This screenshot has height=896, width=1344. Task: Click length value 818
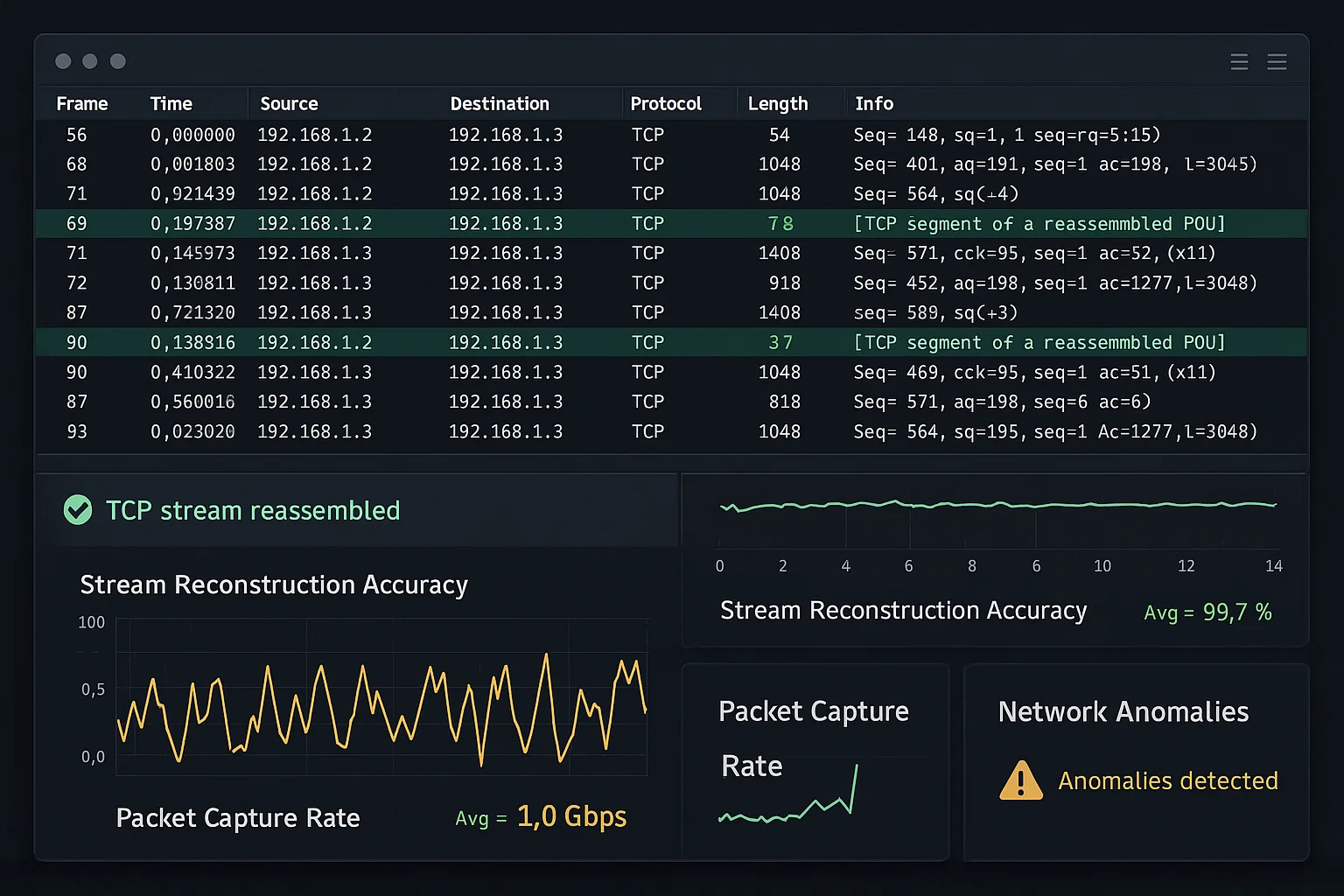785,402
